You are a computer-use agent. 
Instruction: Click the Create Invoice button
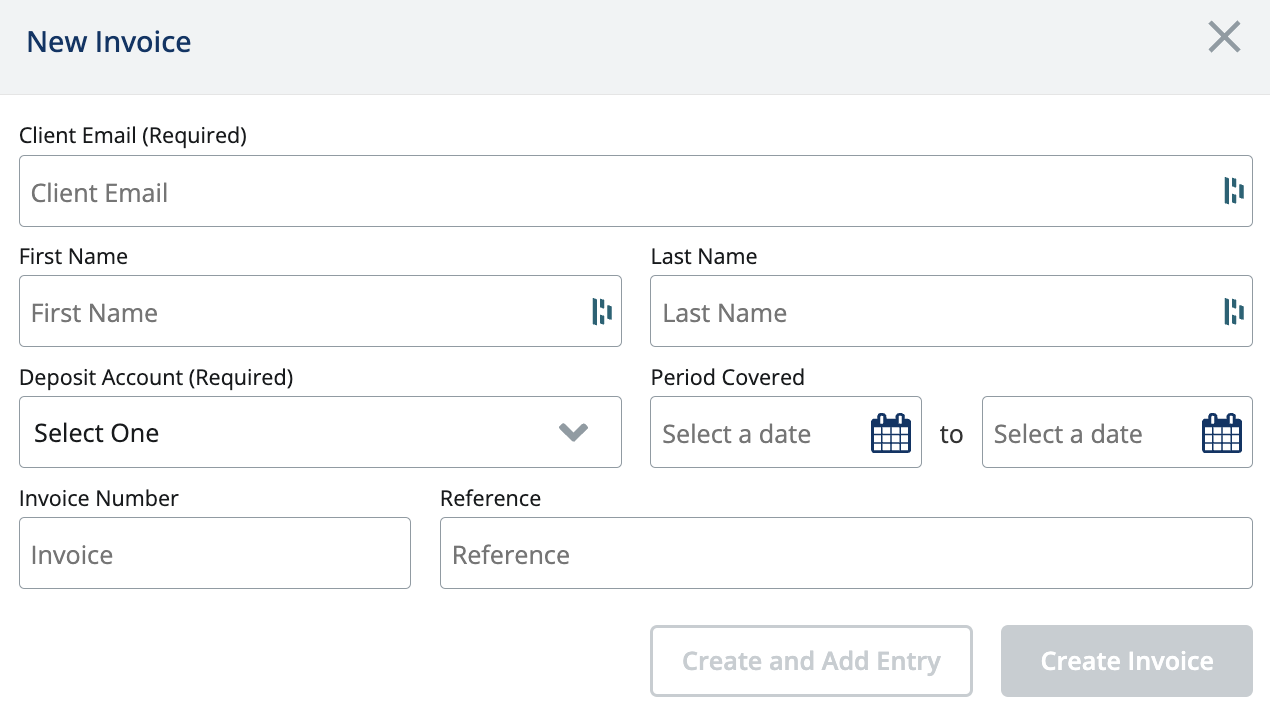coord(1126,661)
